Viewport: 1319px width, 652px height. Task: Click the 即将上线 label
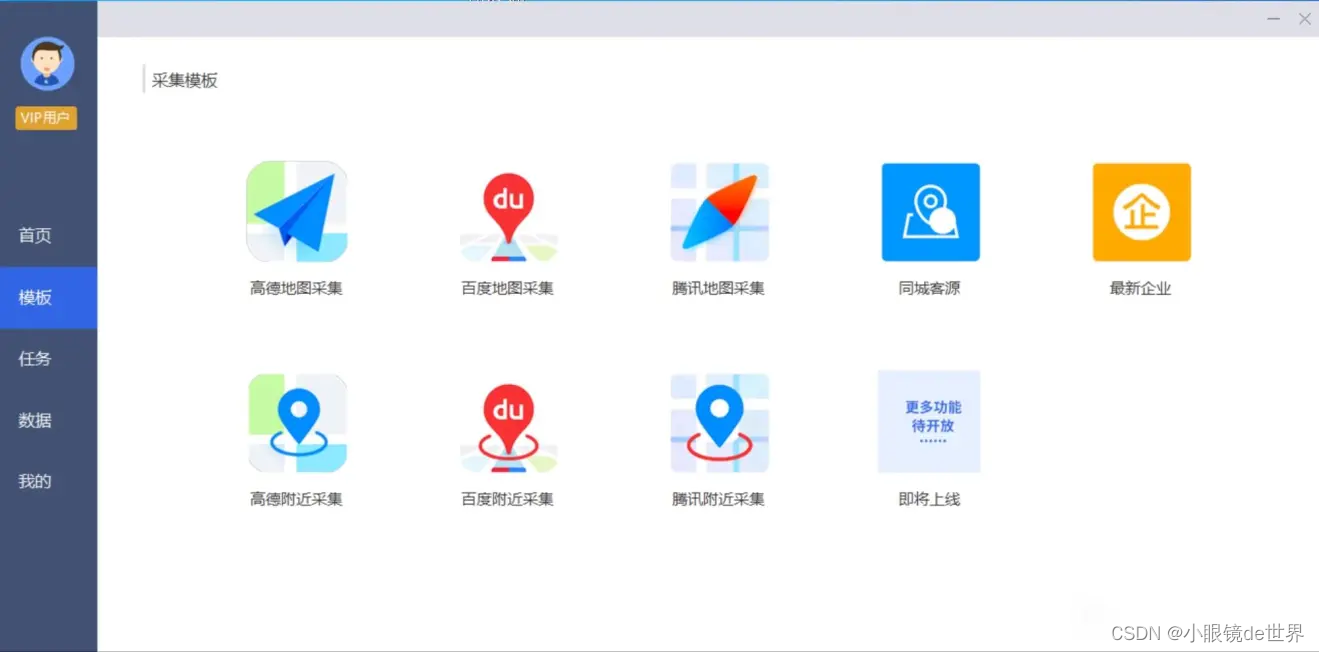pos(929,499)
